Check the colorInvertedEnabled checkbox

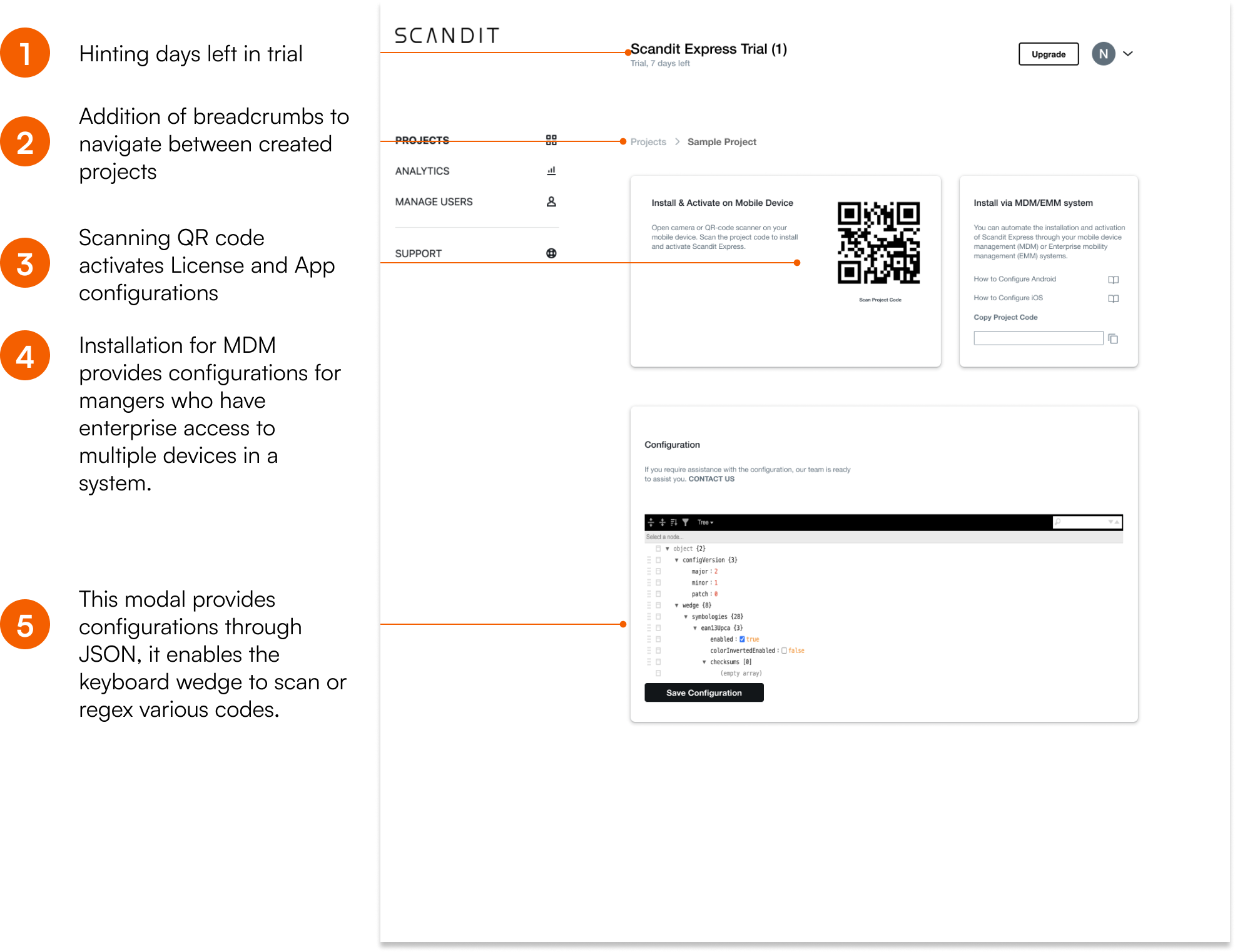785,651
